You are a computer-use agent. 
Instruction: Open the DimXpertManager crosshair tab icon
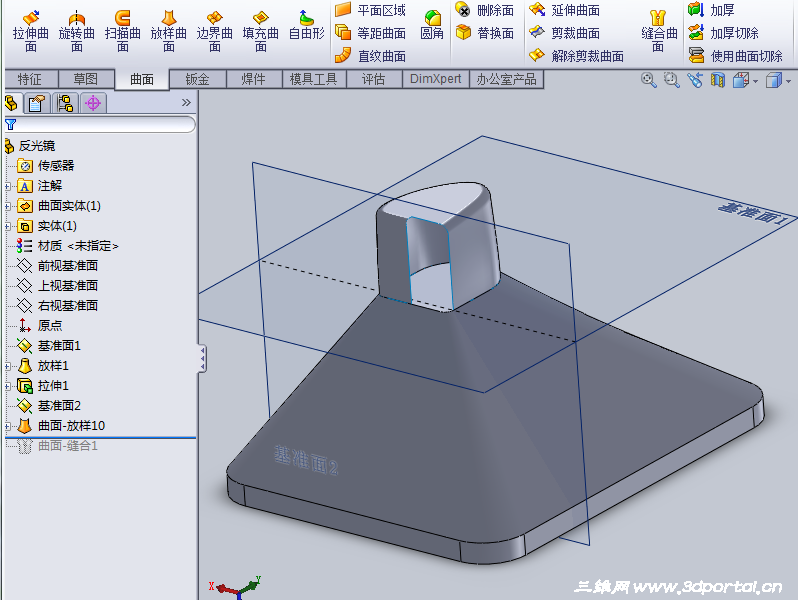(93, 103)
